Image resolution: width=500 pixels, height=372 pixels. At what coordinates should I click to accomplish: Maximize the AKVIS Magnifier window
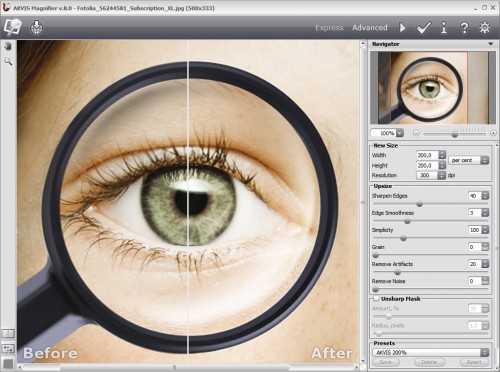484,7
